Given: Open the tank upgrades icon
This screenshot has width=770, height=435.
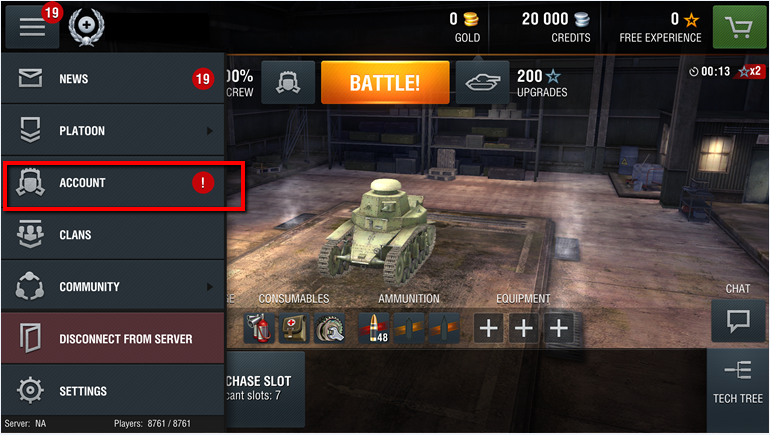Looking at the screenshot, I should [483, 82].
